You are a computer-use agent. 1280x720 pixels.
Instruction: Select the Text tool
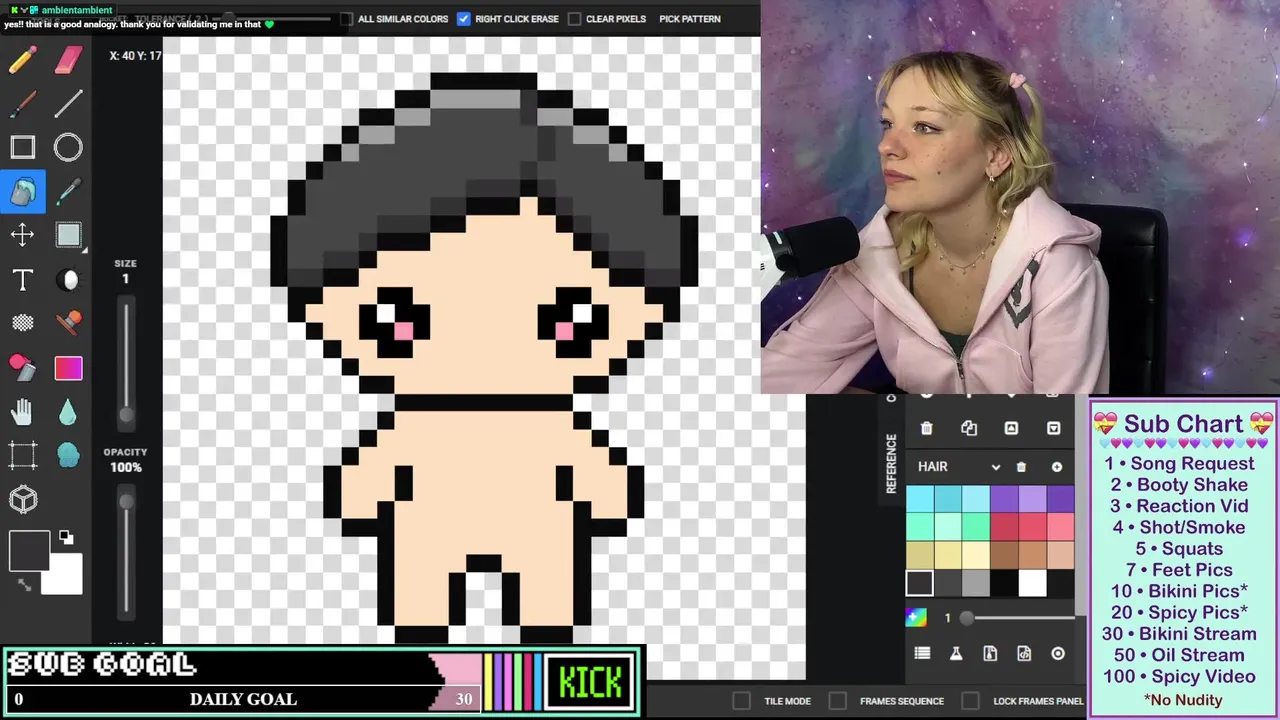tap(22, 280)
